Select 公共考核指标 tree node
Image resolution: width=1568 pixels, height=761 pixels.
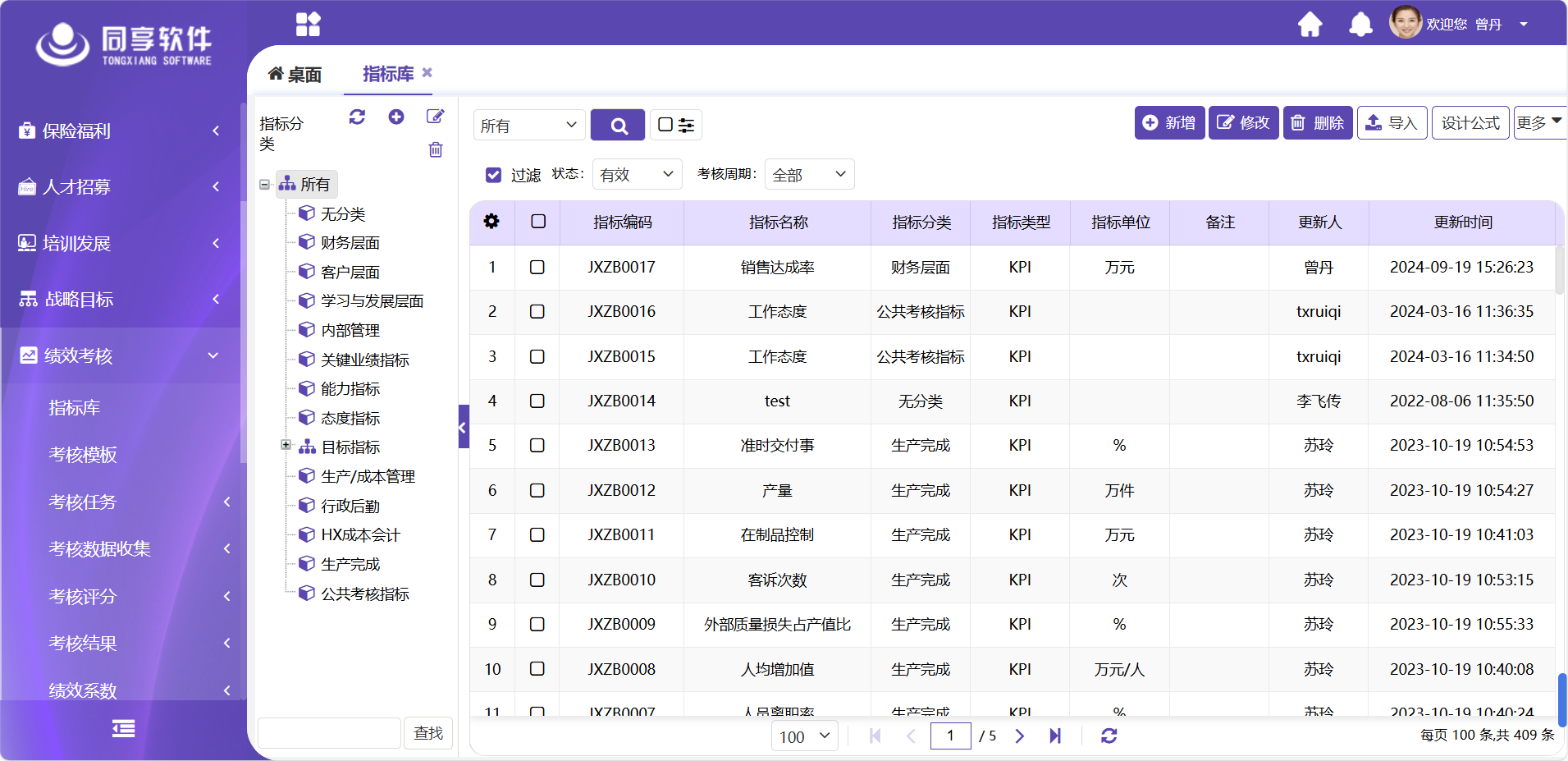(364, 594)
